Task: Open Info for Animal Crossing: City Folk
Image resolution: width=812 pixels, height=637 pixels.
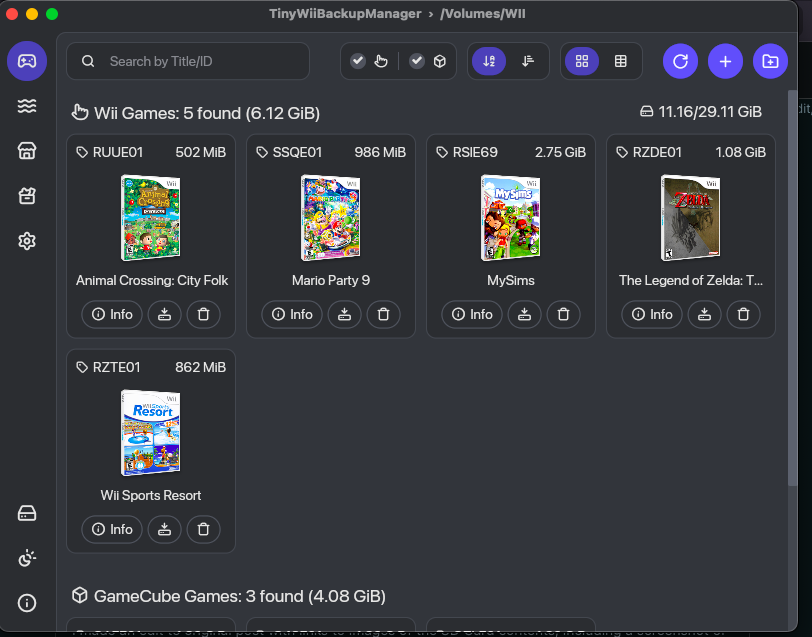Action: pyautogui.click(x=112, y=314)
